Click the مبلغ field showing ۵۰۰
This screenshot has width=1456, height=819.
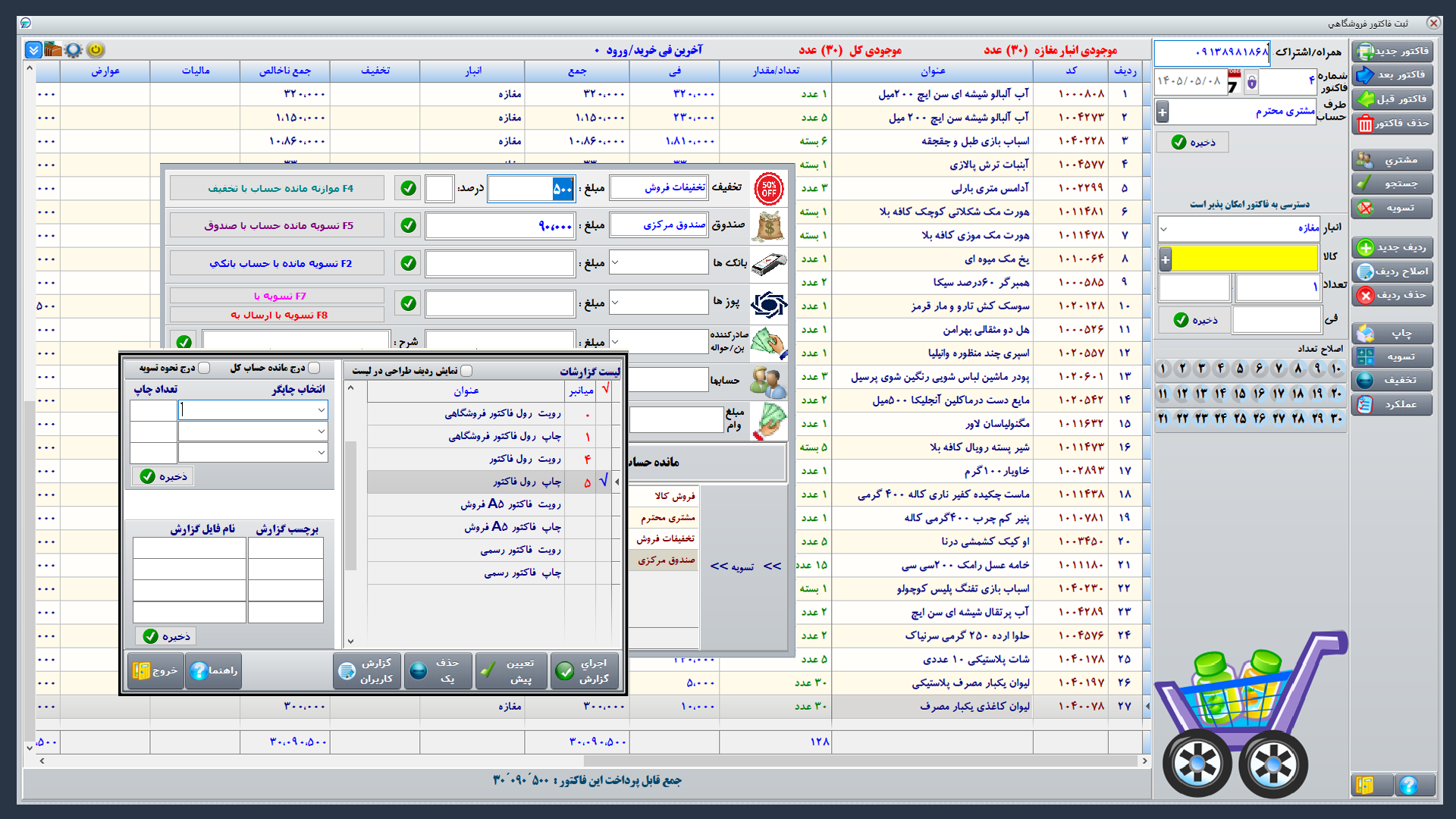pos(531,189)
